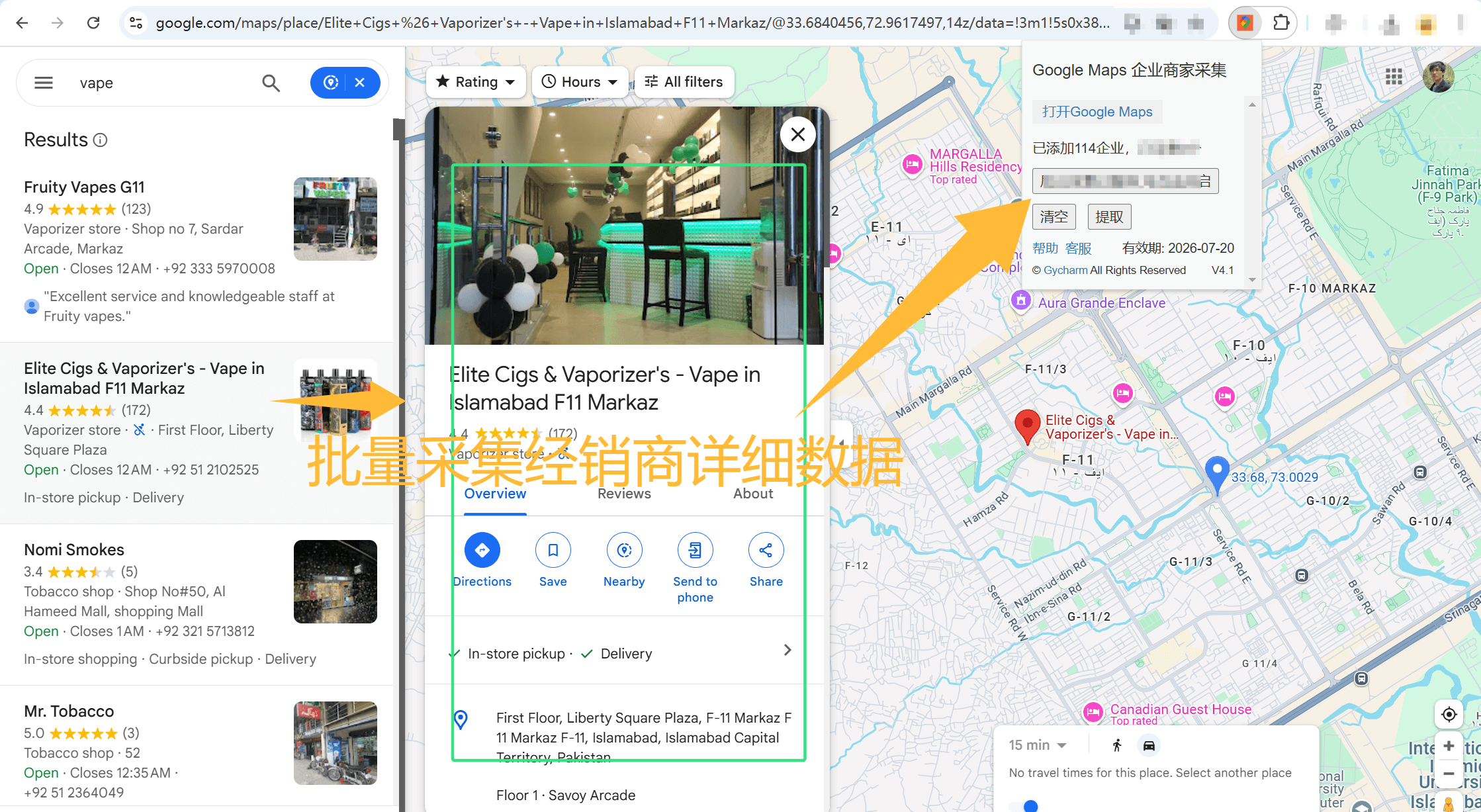Click Fruity Vapes G11 thumbnail photo
This screenshot has width=1481, height=812.
[x=336, y=219]
